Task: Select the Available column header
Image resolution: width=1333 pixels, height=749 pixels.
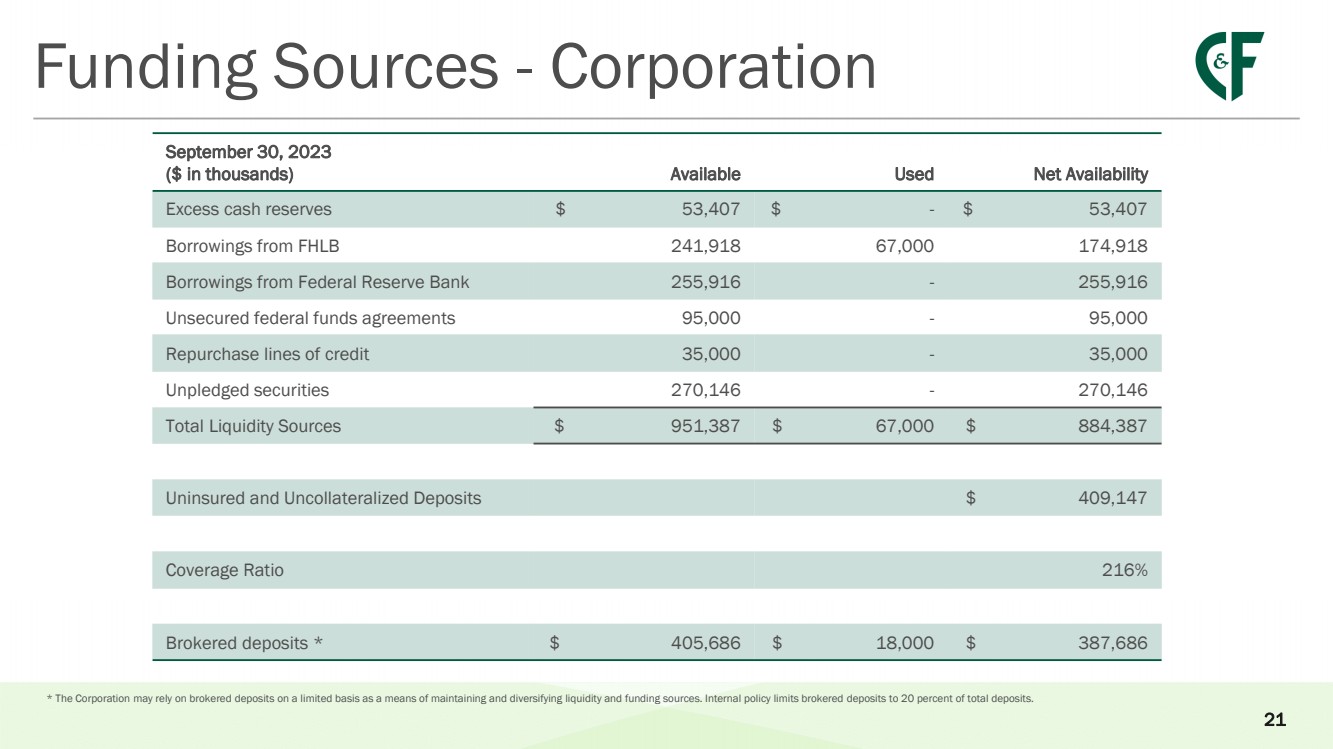Action: tap(704, 174)
